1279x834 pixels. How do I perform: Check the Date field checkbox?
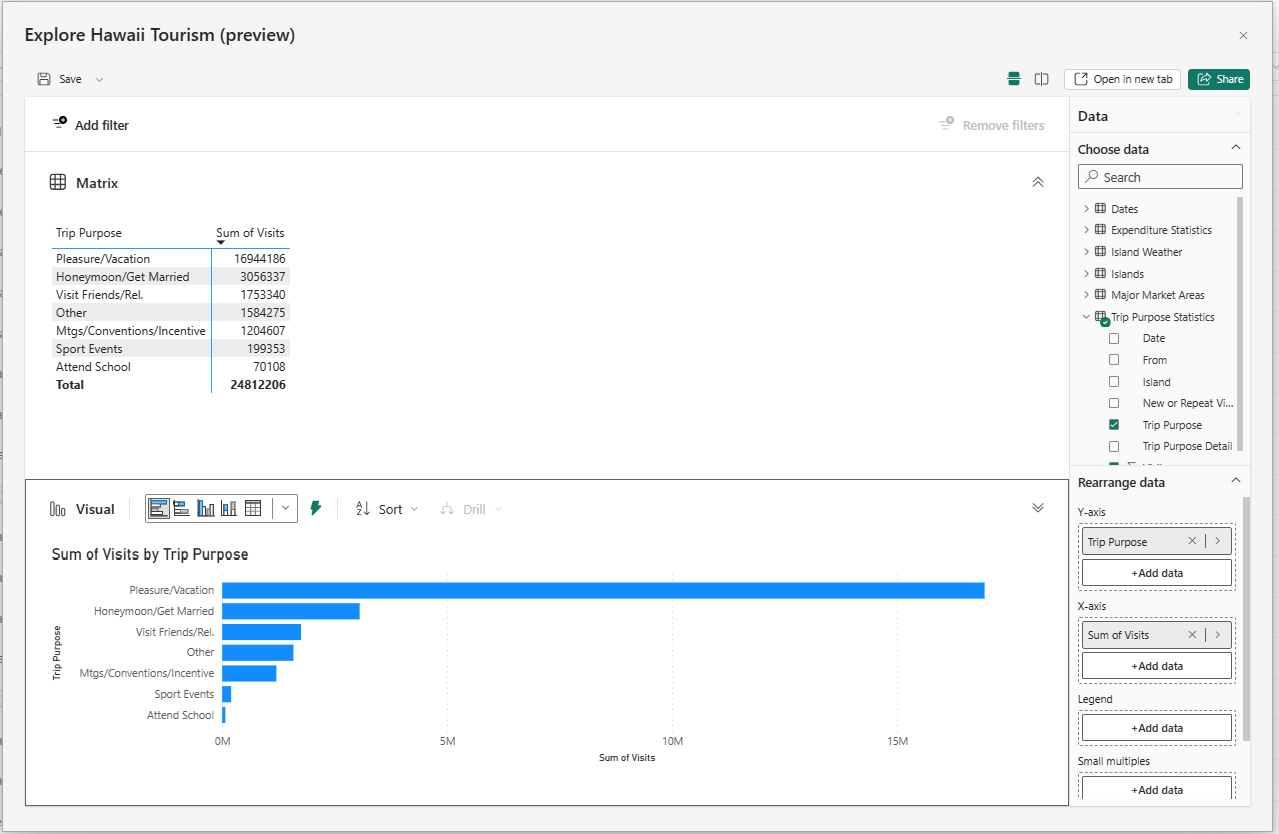1114,338
